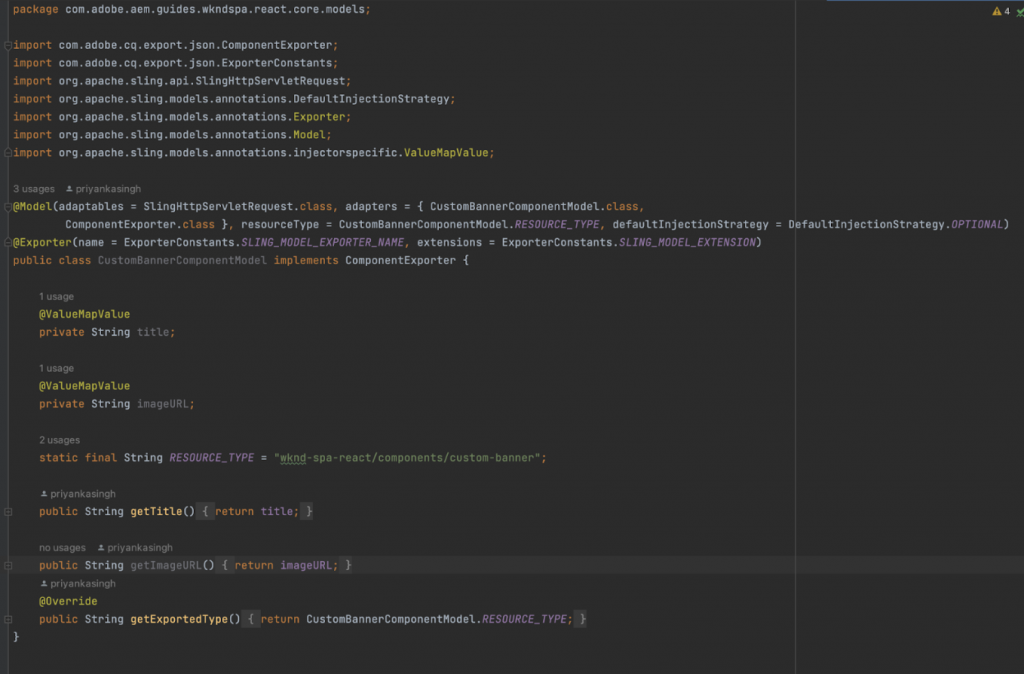Click the author icon above getTitle method

click(x=44, y=494)
